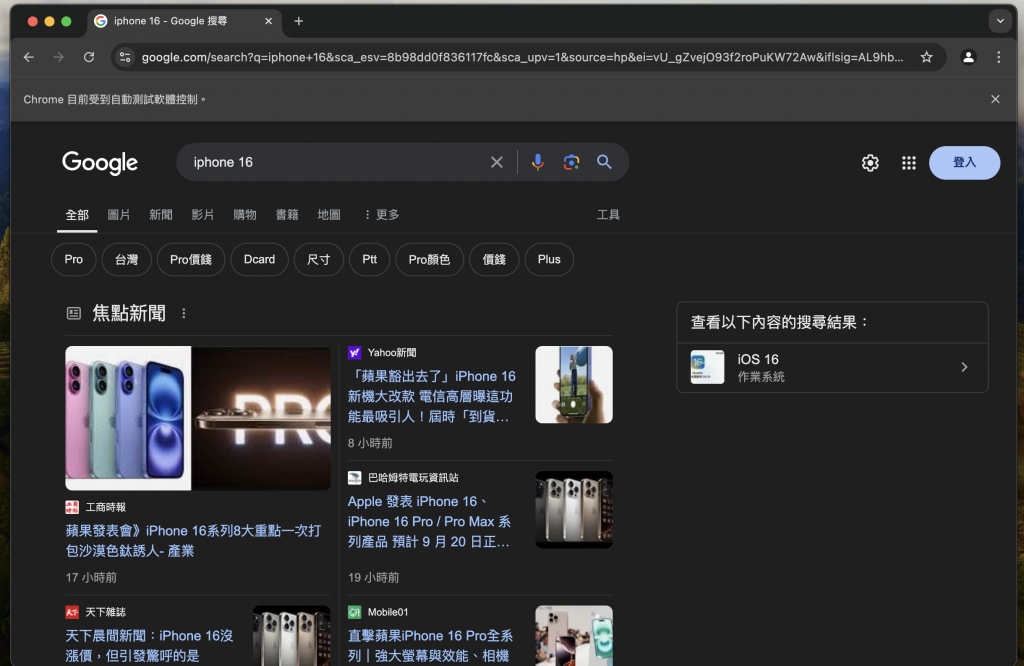Dismiss the automated test software infobar
This screenshot has width=1024, height=666.
[995, 99]
